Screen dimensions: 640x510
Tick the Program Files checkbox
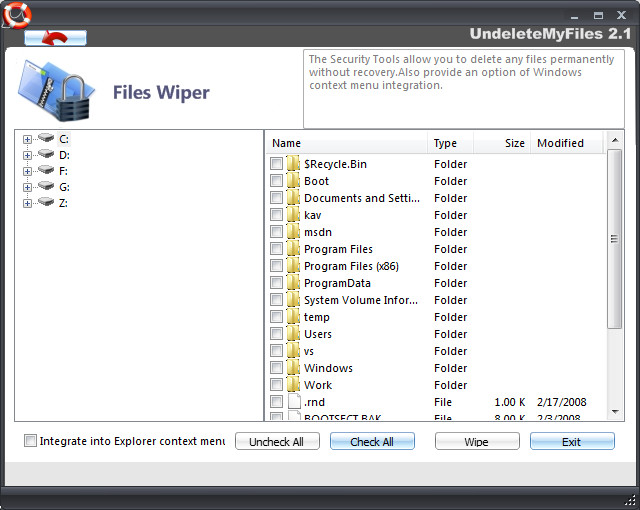point(276,249)
